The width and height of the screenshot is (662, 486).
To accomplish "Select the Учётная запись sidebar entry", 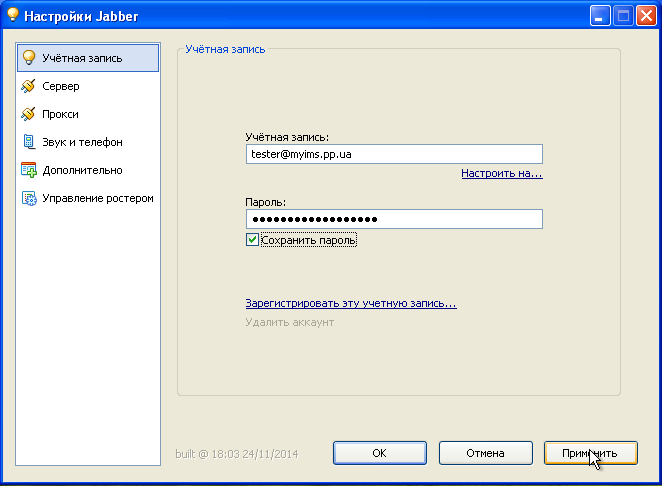I will (88, 58).
